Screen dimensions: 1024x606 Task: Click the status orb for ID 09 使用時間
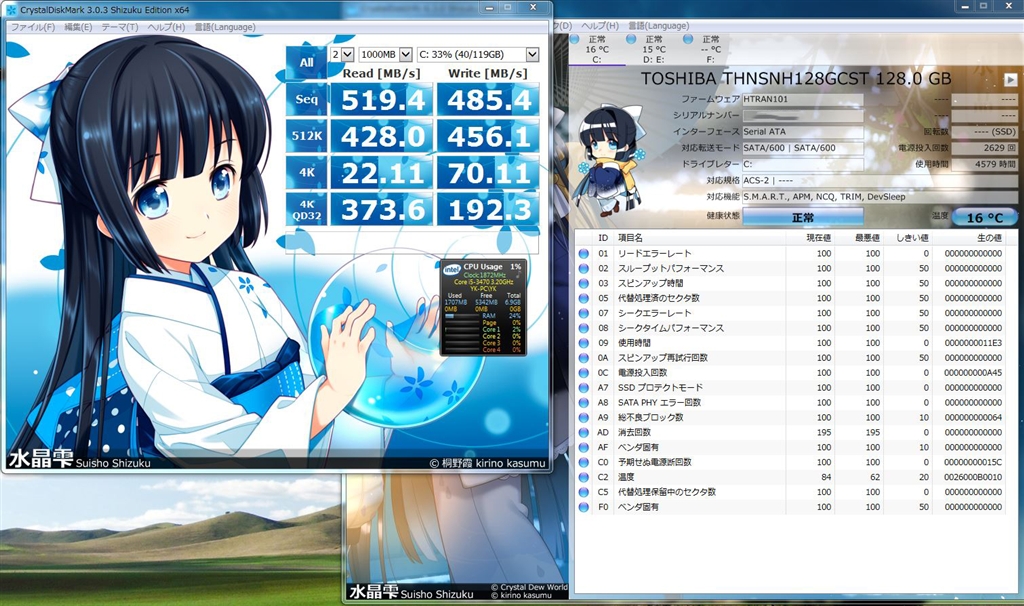(x=584, y=343)
